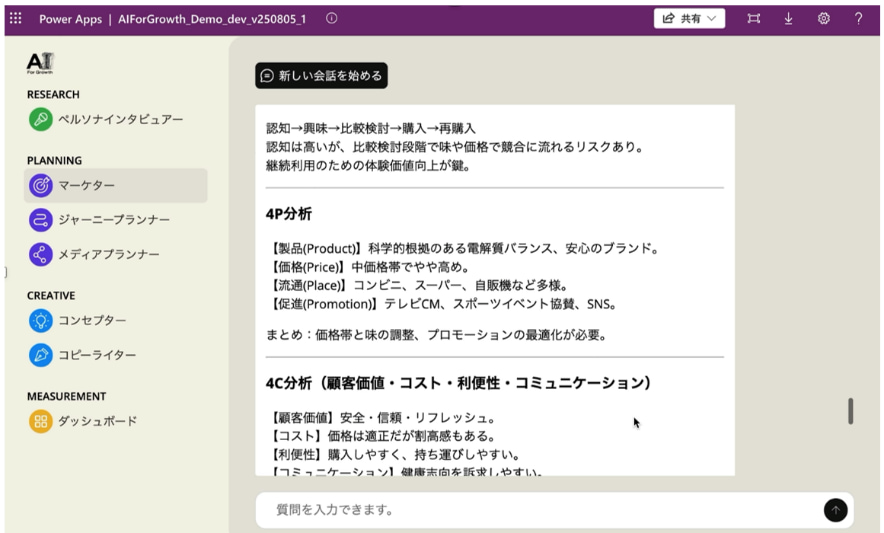The width and height of the screenshot is (884, 533).
Task: Click the orange ダッシュボード grid icon
Action: coord(40,421)
